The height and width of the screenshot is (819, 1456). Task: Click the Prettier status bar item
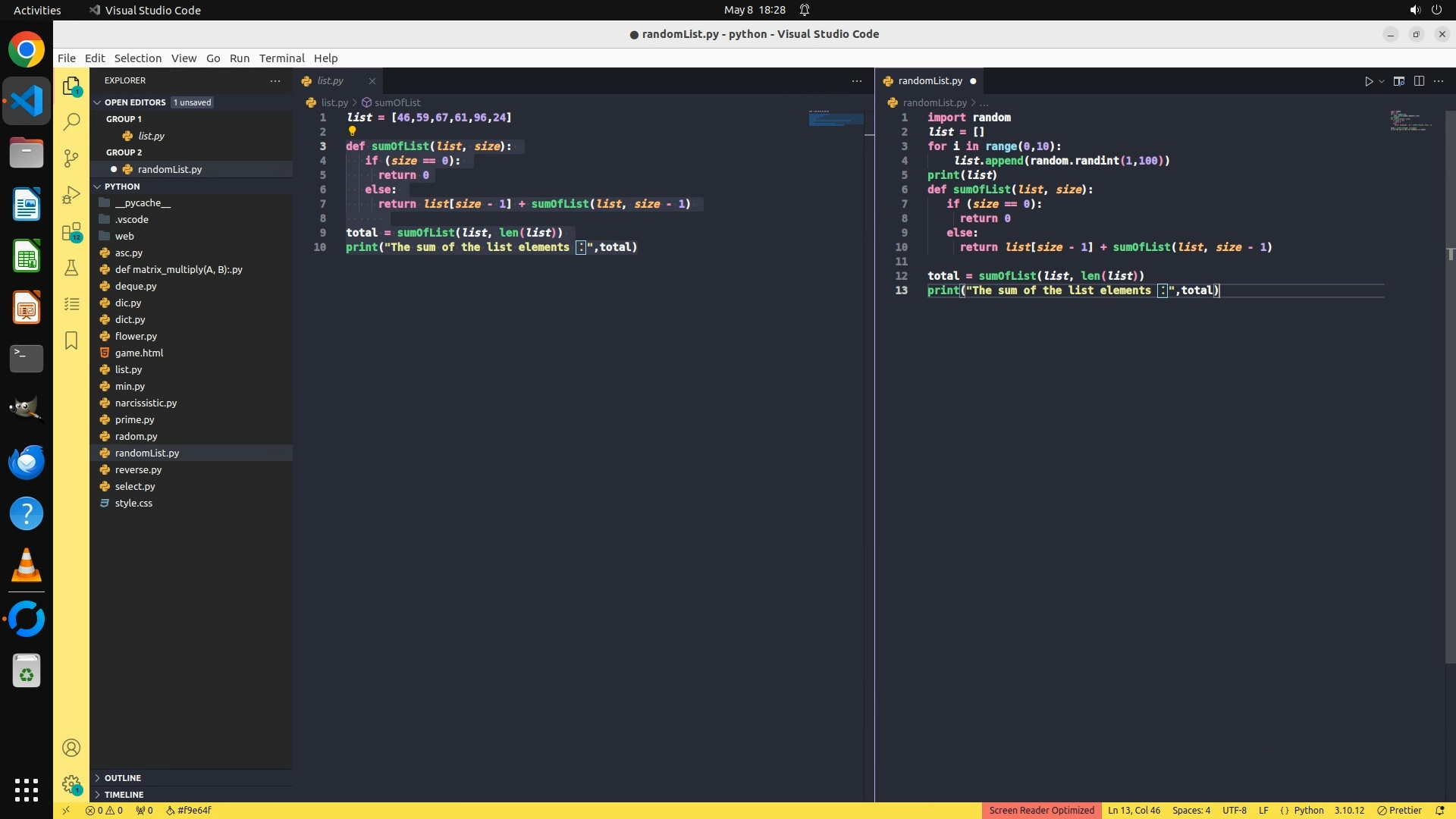point(1400,810)
